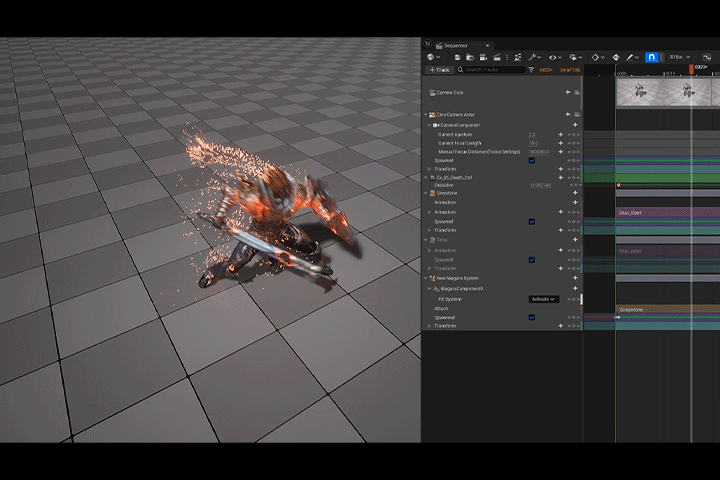Open the diamond key options dropdown
This screenshot has width=720, height=480.
(598, 57)
